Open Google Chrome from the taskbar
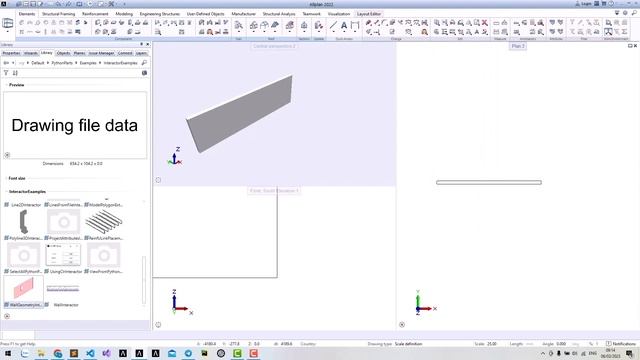The image size is (640, 360). pos(58,353)
